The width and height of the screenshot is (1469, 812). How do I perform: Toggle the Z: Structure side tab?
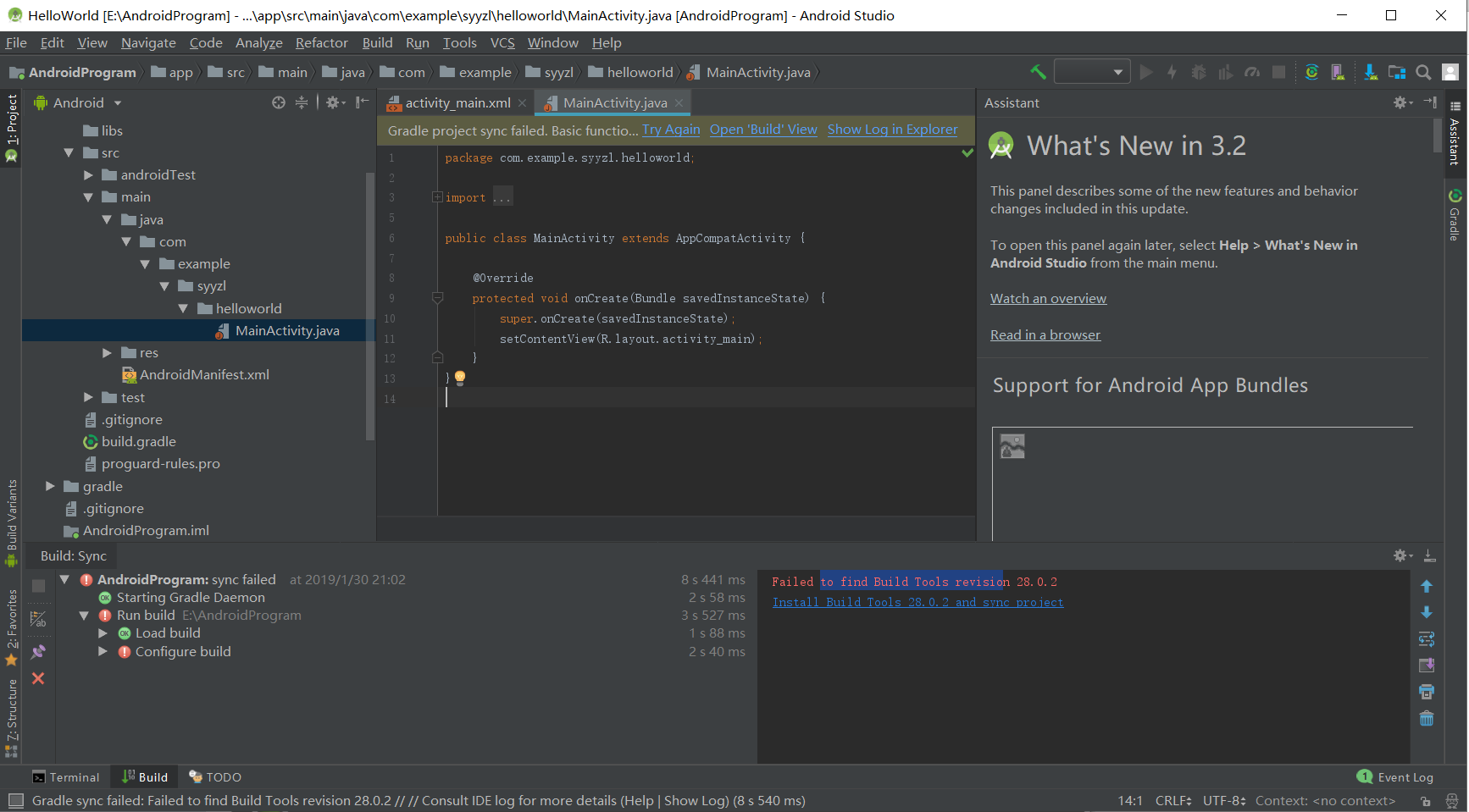point(12,718)
